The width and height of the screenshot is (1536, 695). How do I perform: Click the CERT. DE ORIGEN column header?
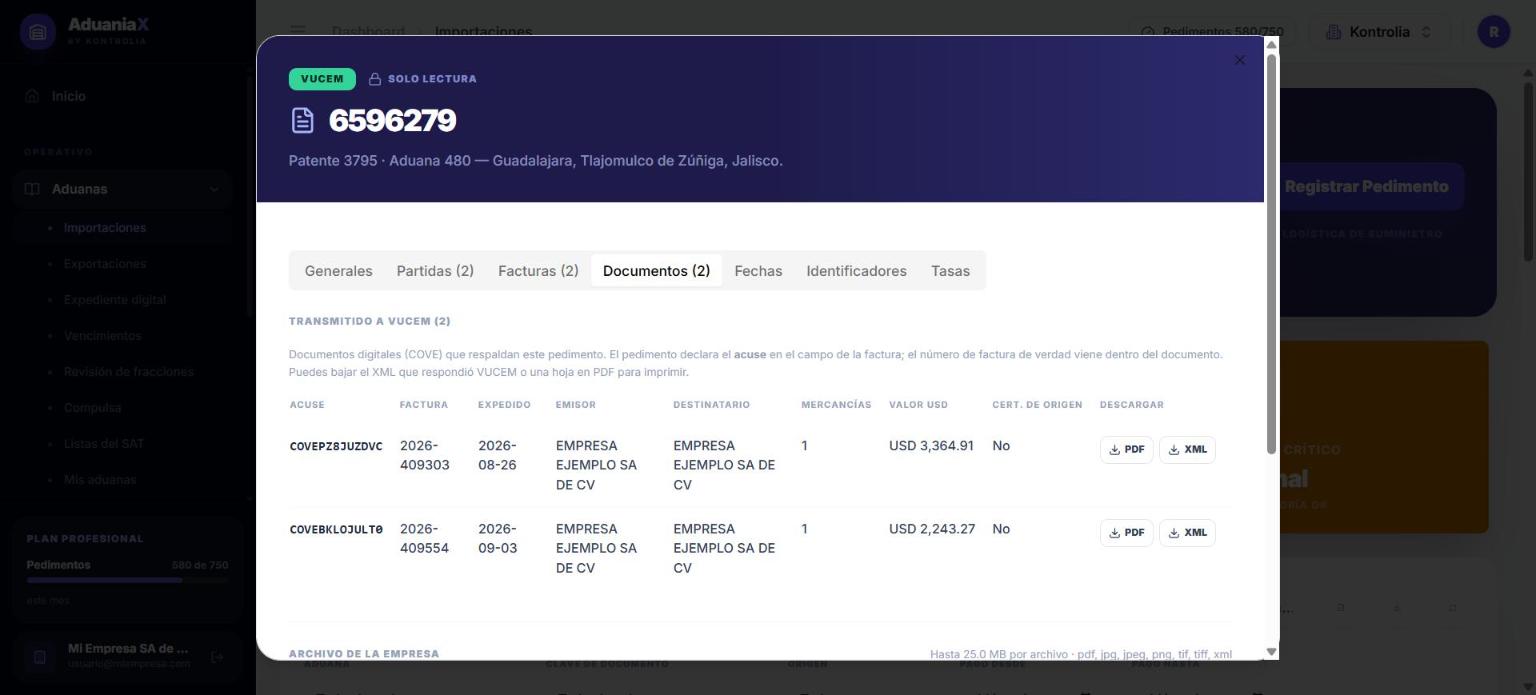tap(1037, 405)
